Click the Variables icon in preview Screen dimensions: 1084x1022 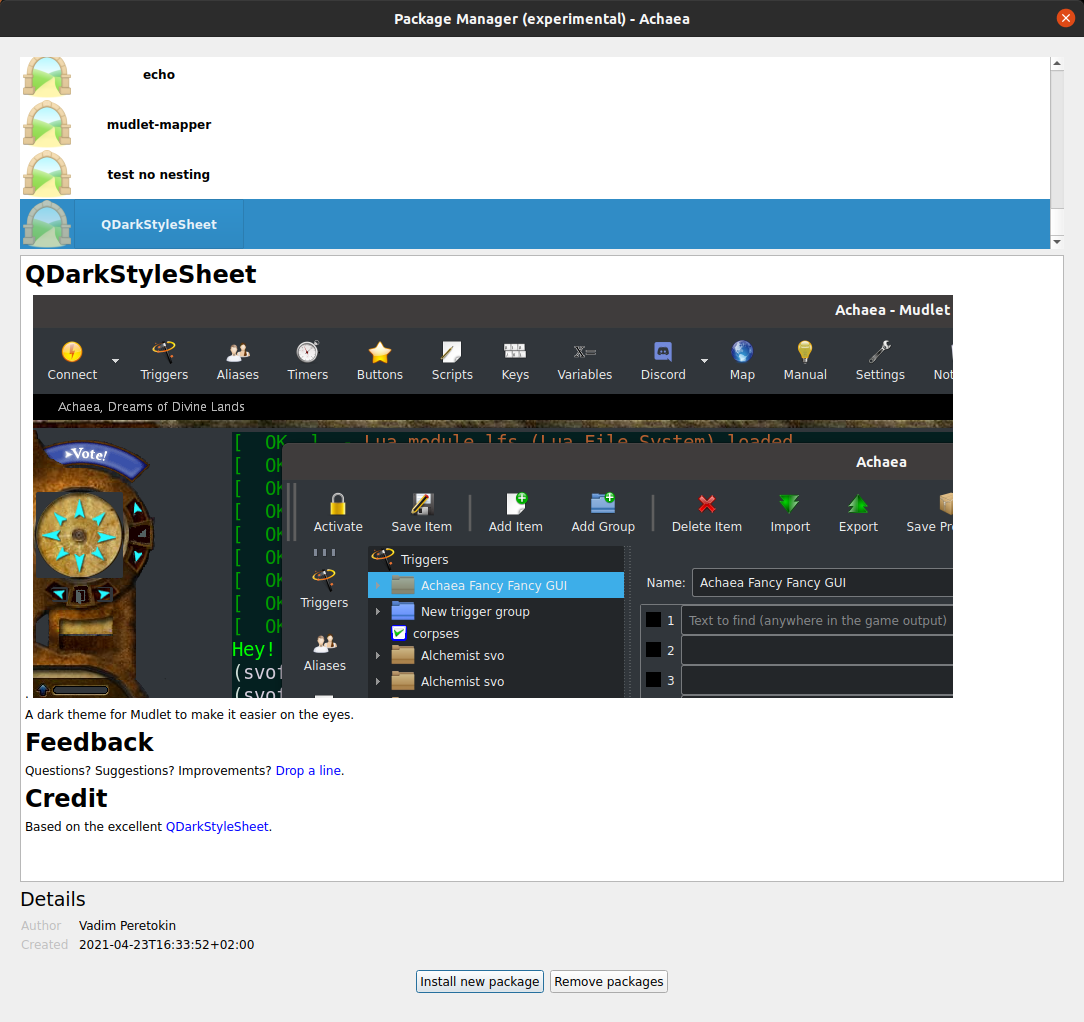pyautogui.click(x=585, y=352)
